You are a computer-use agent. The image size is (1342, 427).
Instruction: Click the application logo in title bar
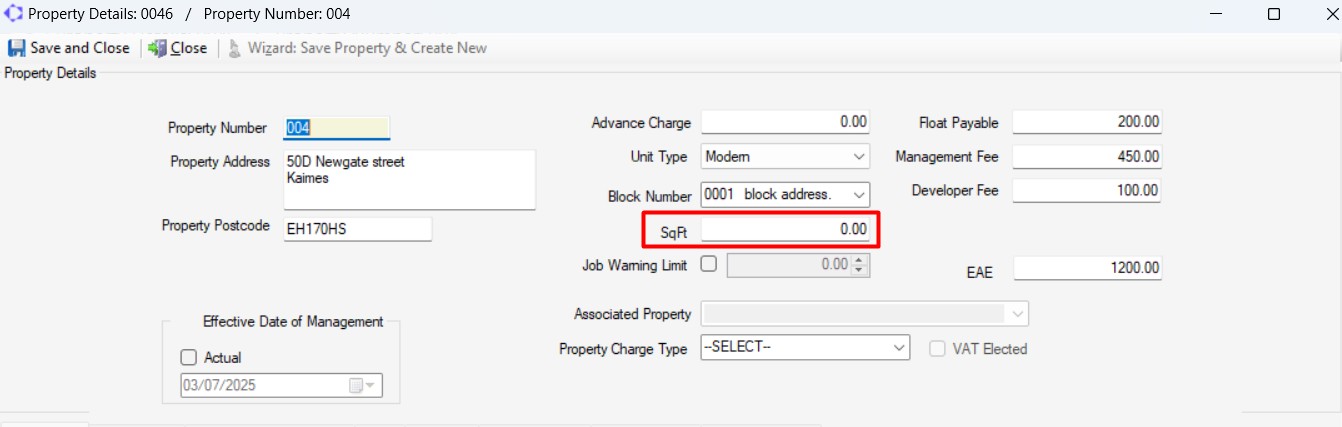pyautogui.click(x=14, y=15)
